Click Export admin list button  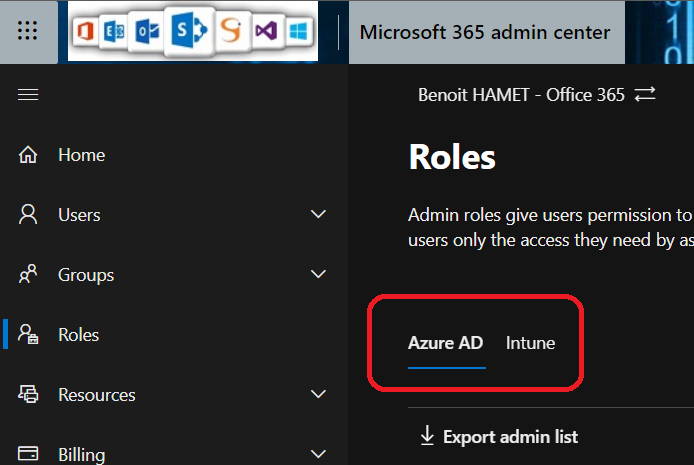(510, 436)
